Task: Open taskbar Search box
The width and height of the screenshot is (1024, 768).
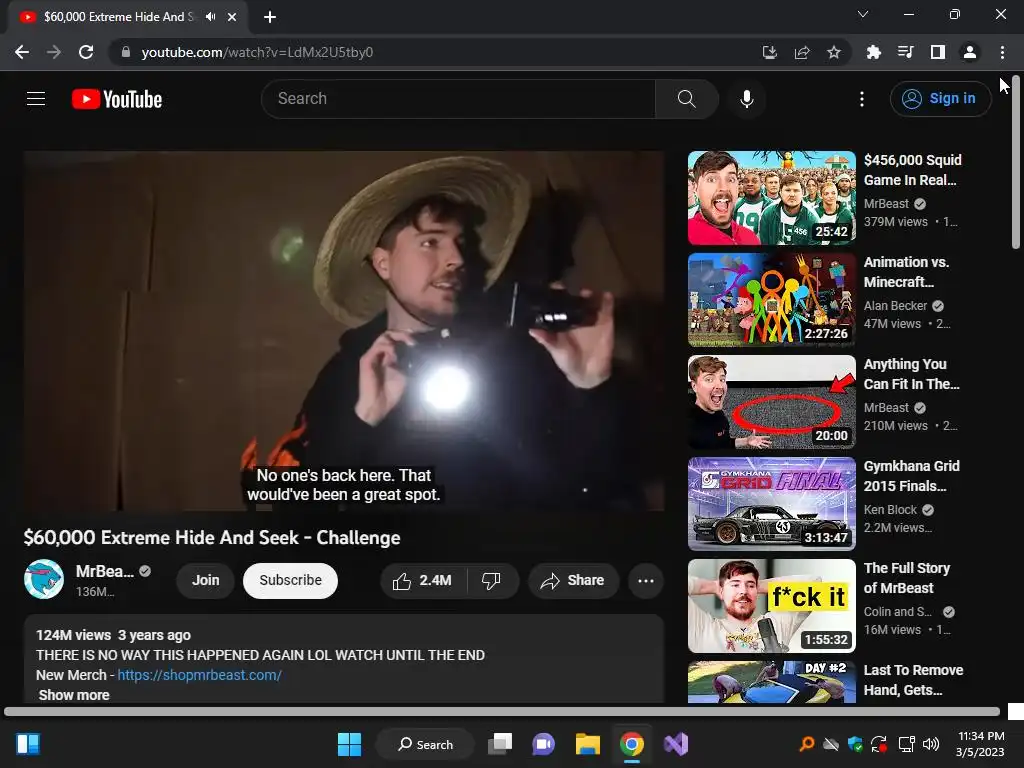Action: 425,744
